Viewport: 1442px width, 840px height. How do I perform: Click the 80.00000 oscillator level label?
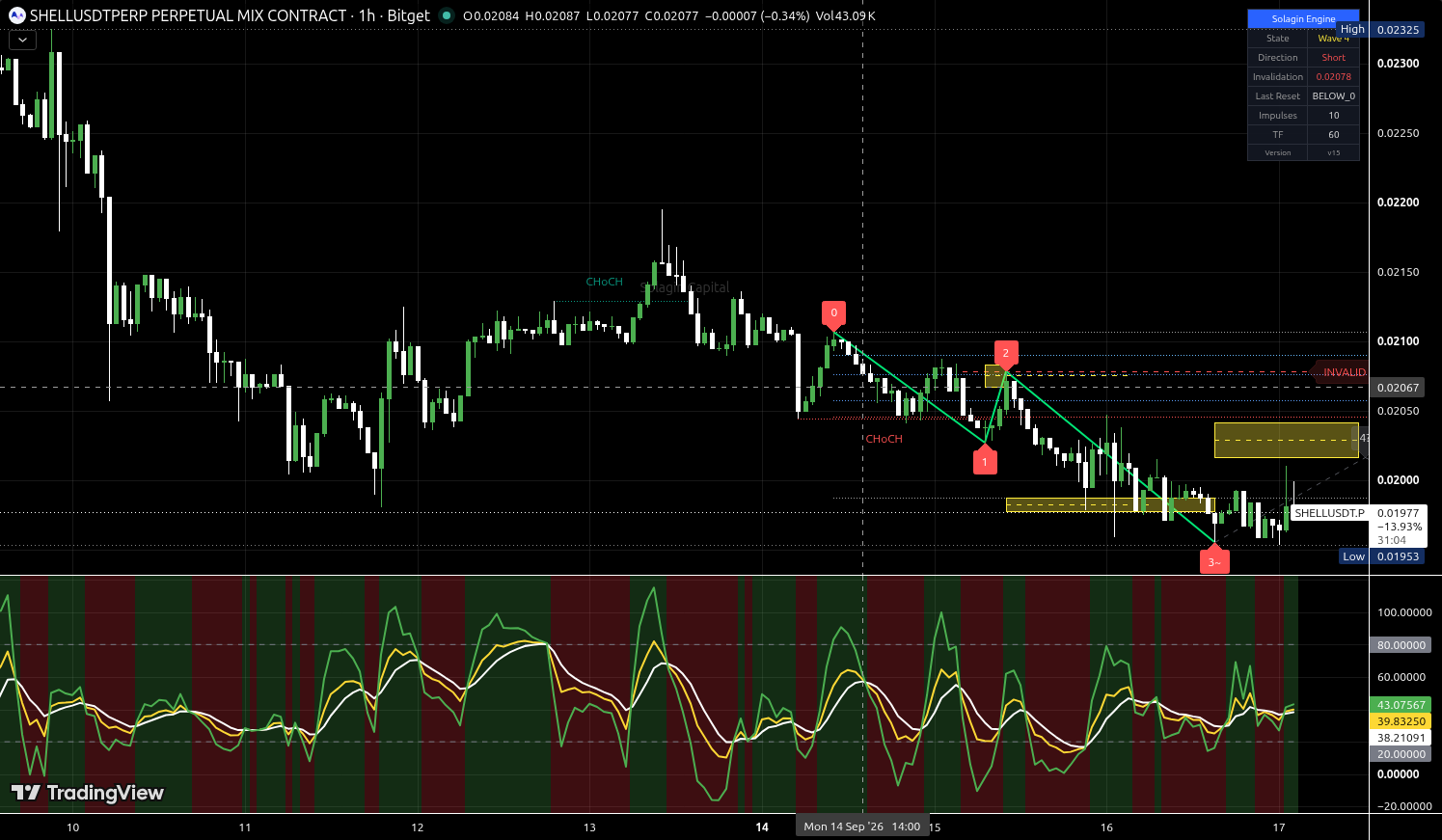coord(1401,645)
